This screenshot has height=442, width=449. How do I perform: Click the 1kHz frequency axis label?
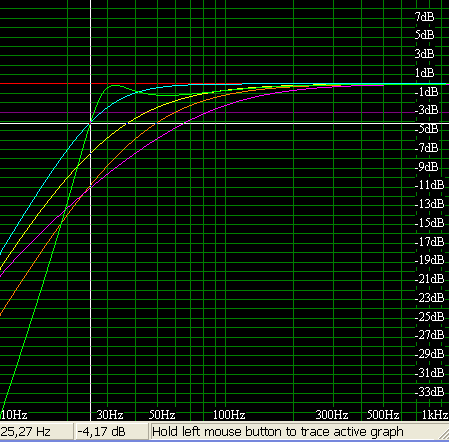coord(435,415)
